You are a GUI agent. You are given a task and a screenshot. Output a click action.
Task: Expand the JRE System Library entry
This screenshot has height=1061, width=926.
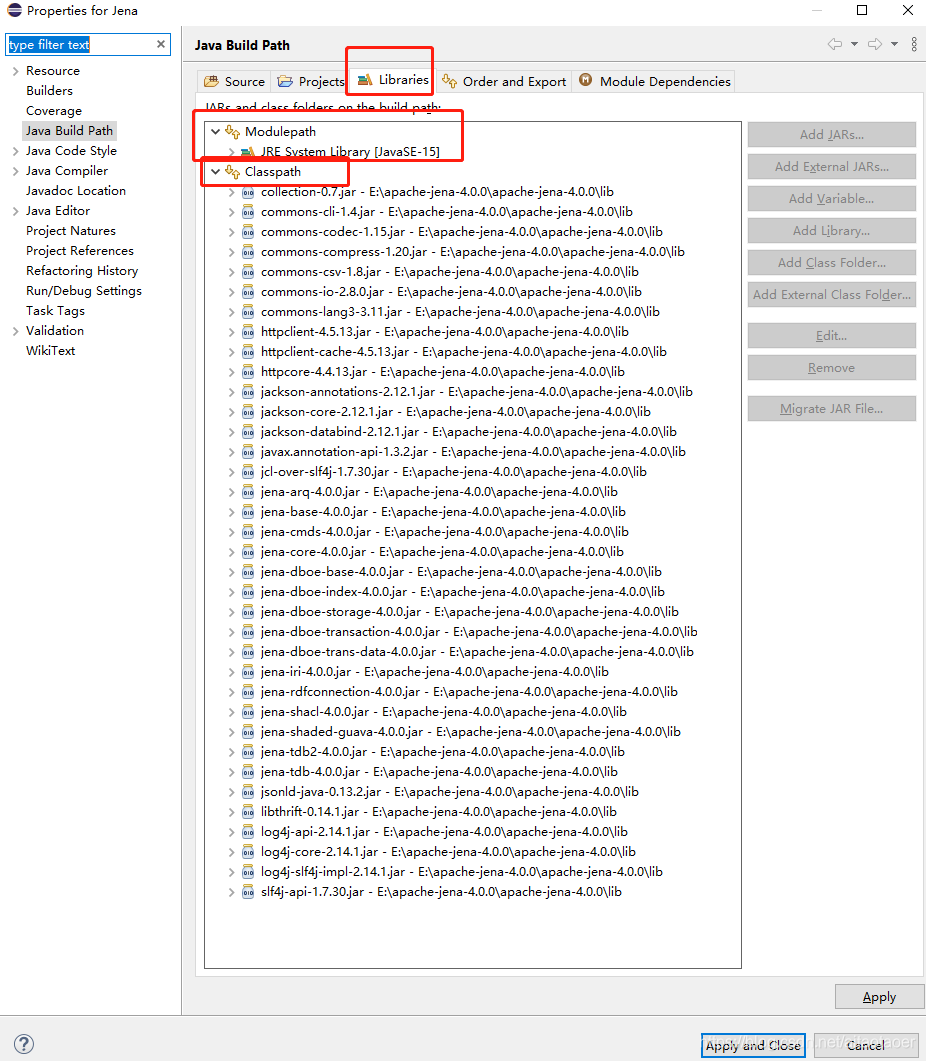pyautogui.click(x=232, y=152)
